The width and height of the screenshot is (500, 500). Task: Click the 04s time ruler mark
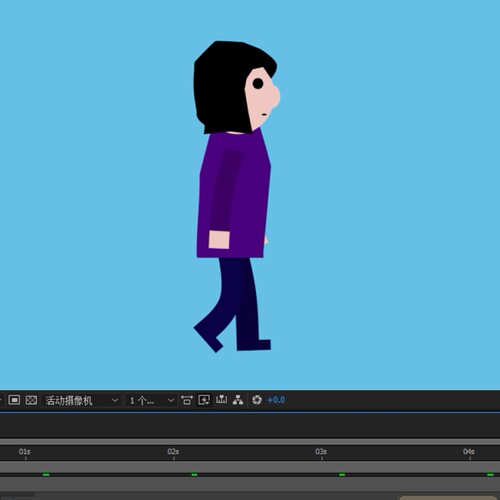[x=469, y=452]
